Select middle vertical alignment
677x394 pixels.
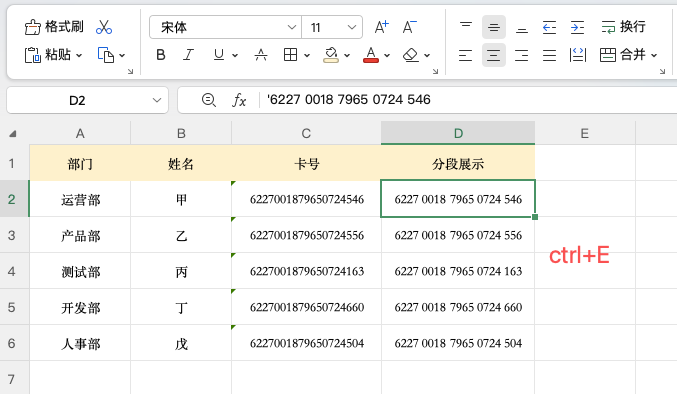[494, 27]
